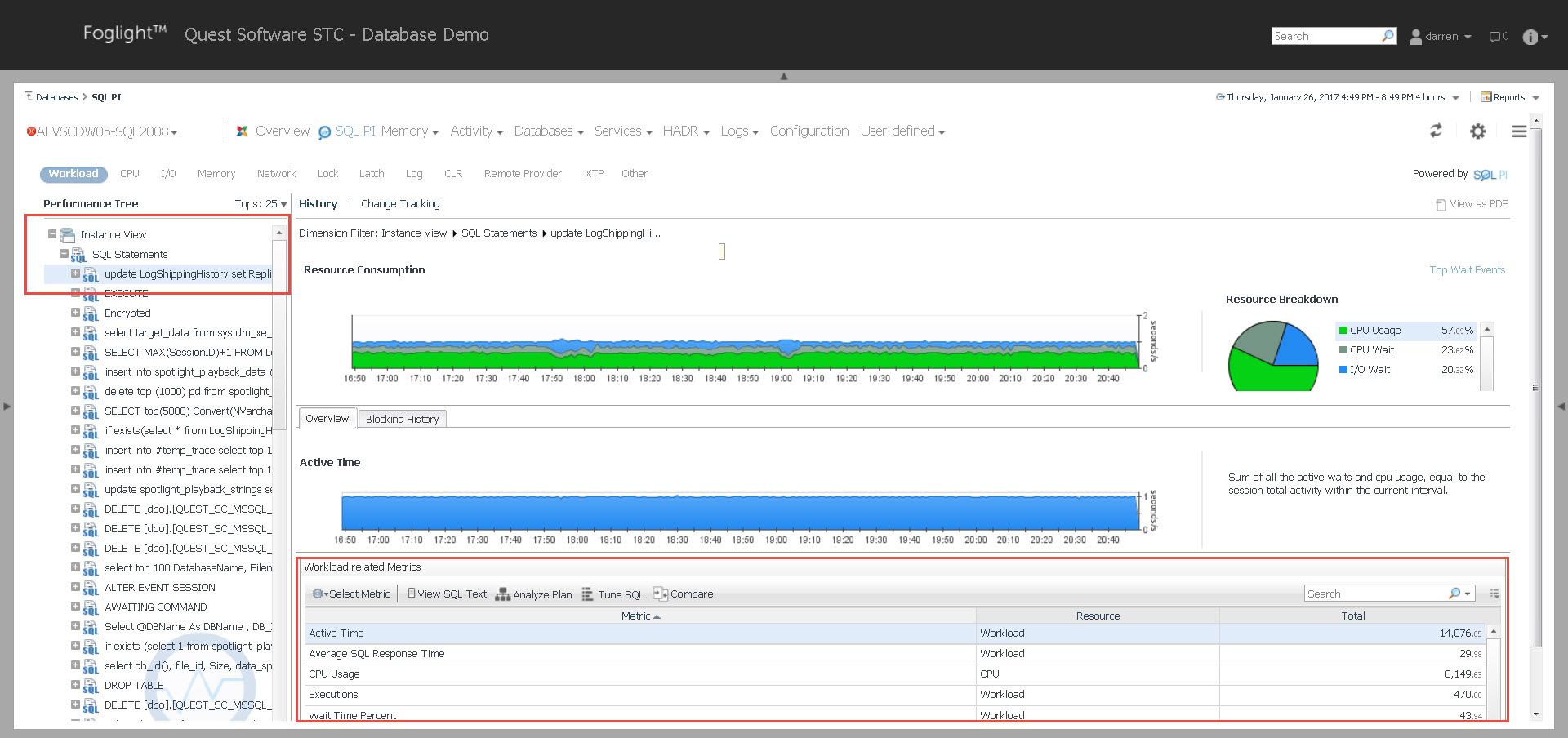Open the Configuration page
The height and width of the screenshot is (738, 1568).
point(809,131)
